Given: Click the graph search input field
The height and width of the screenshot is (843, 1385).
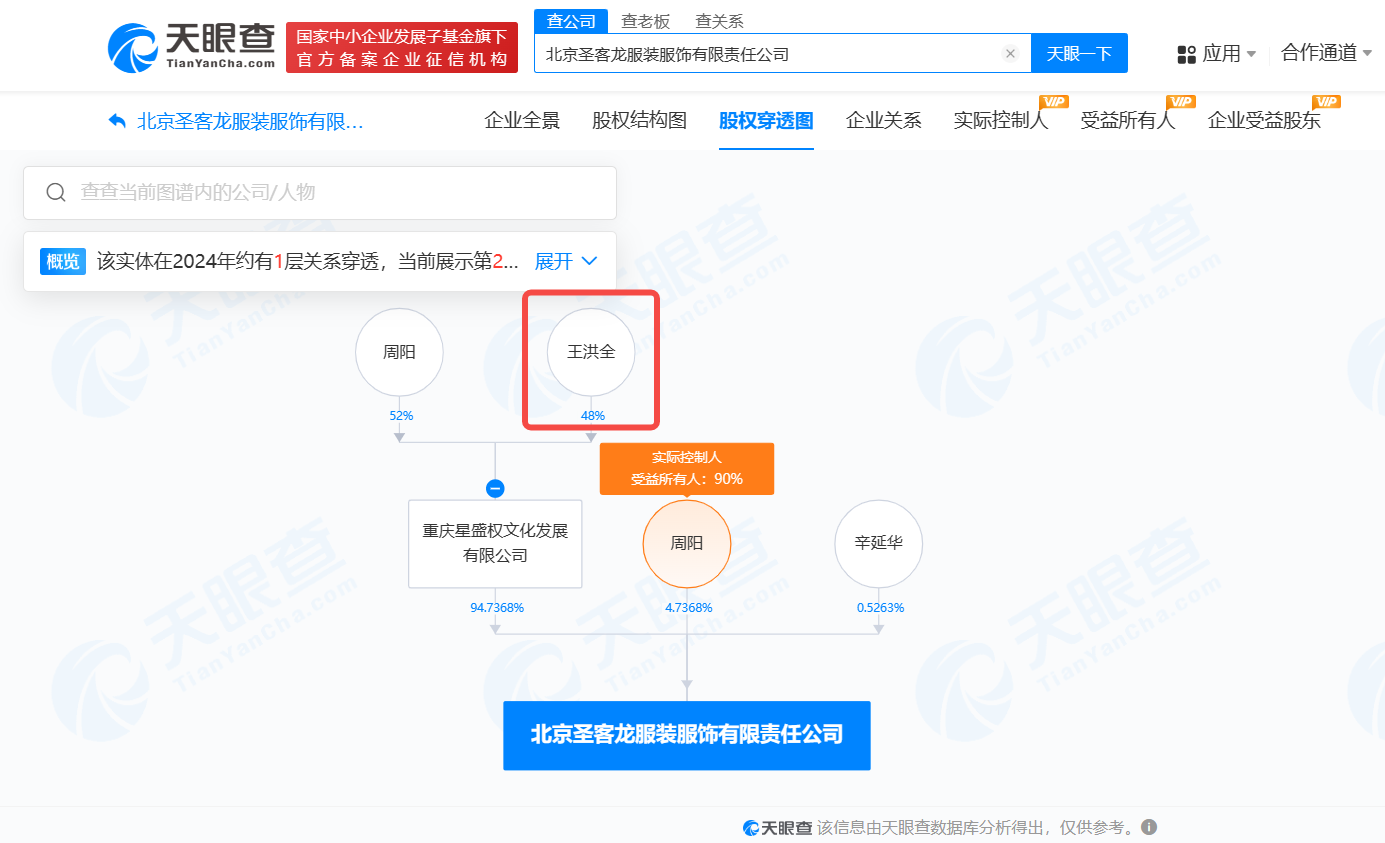Looking at the screenshot, I should click(300, 191).
